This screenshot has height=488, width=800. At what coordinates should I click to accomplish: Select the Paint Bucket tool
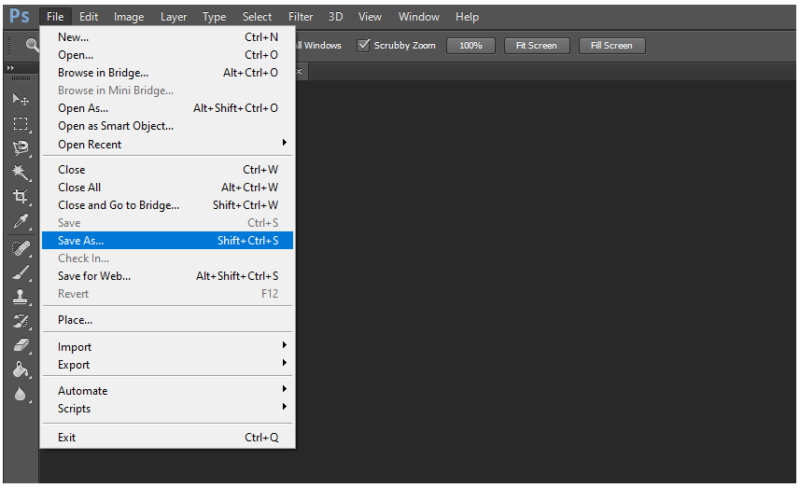20,370
